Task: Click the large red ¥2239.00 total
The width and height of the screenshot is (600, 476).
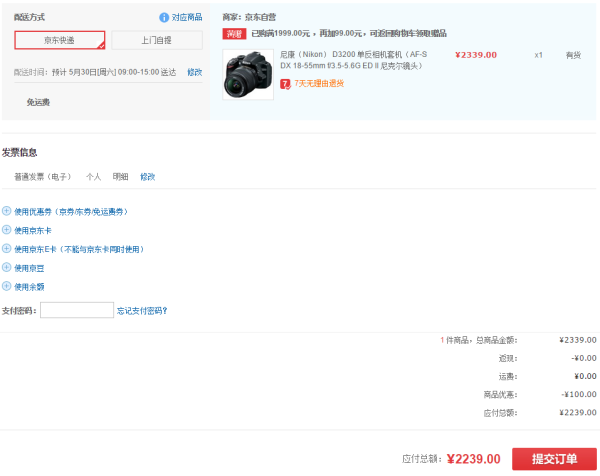Action: click(x=474, y=459)
